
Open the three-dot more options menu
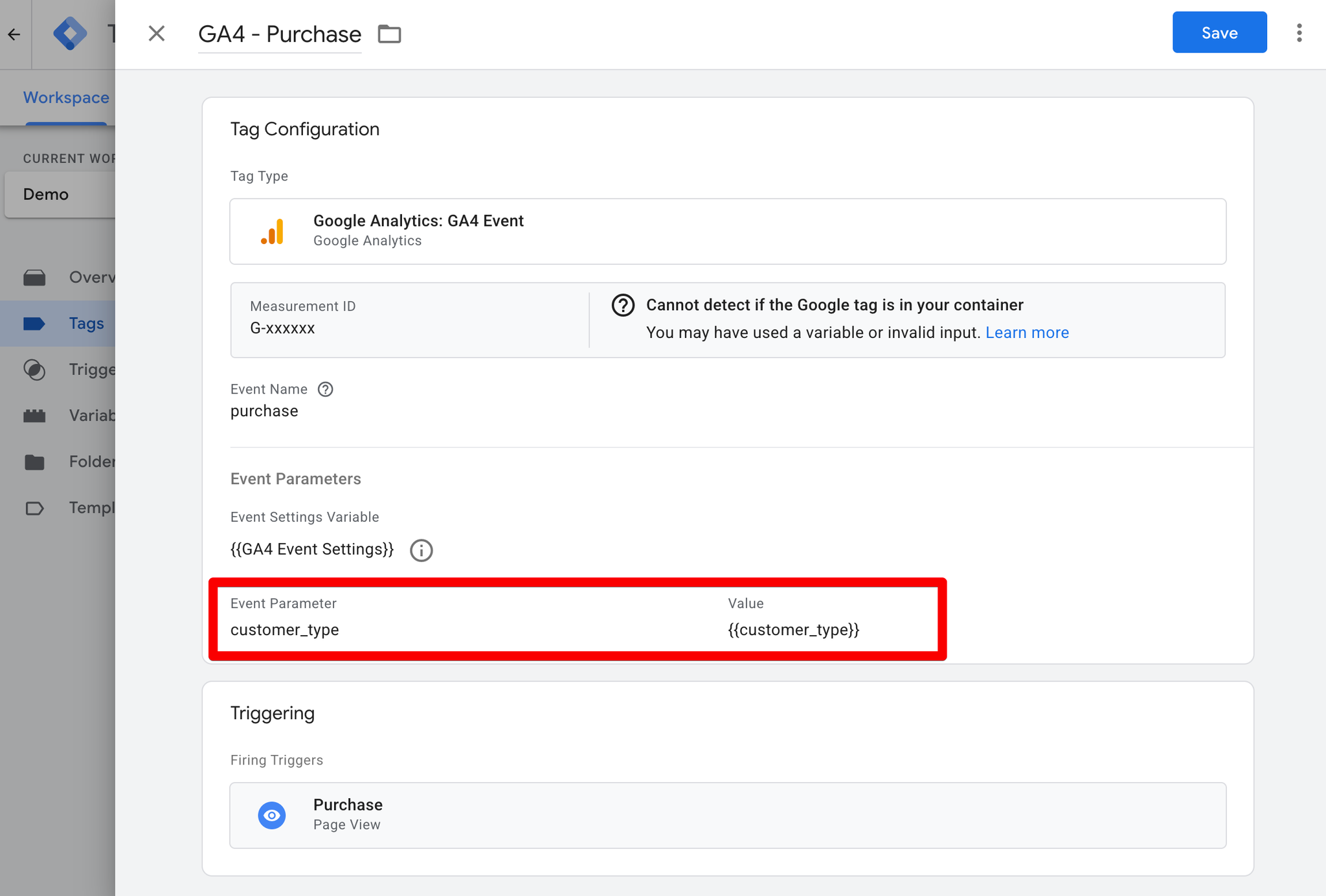coord(1299,33)
